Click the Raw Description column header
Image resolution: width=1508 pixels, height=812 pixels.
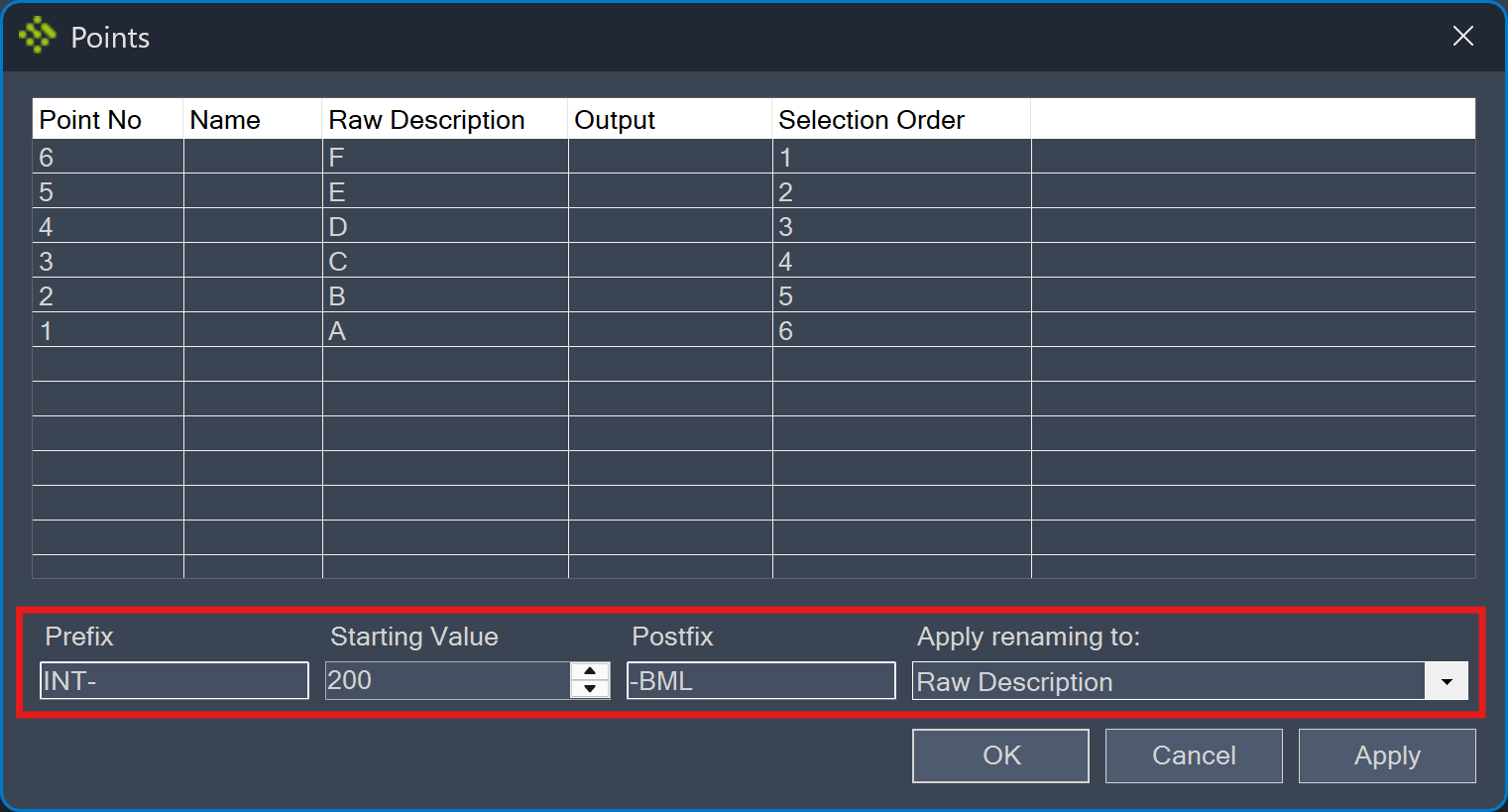[x=445, y=119]
